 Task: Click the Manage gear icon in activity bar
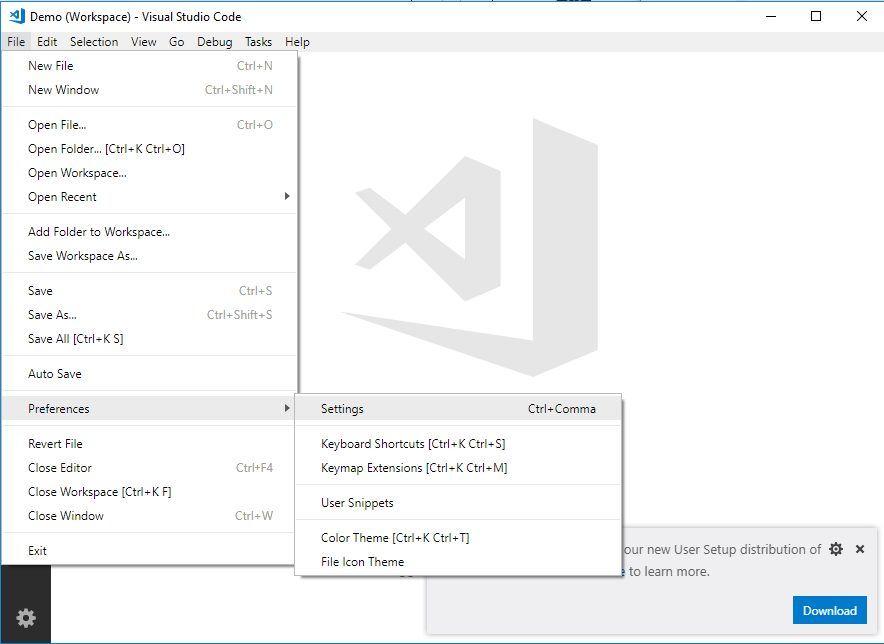click(x=26, y=618)
